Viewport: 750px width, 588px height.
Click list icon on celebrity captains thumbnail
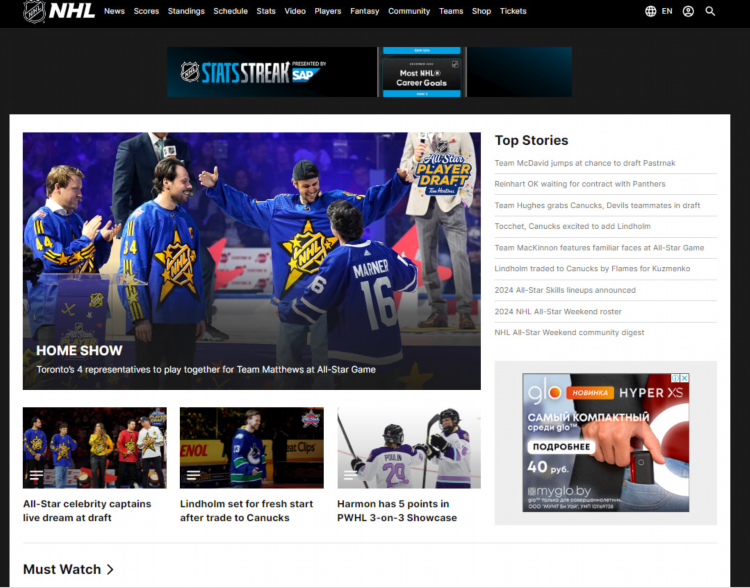tap(36, 475)
